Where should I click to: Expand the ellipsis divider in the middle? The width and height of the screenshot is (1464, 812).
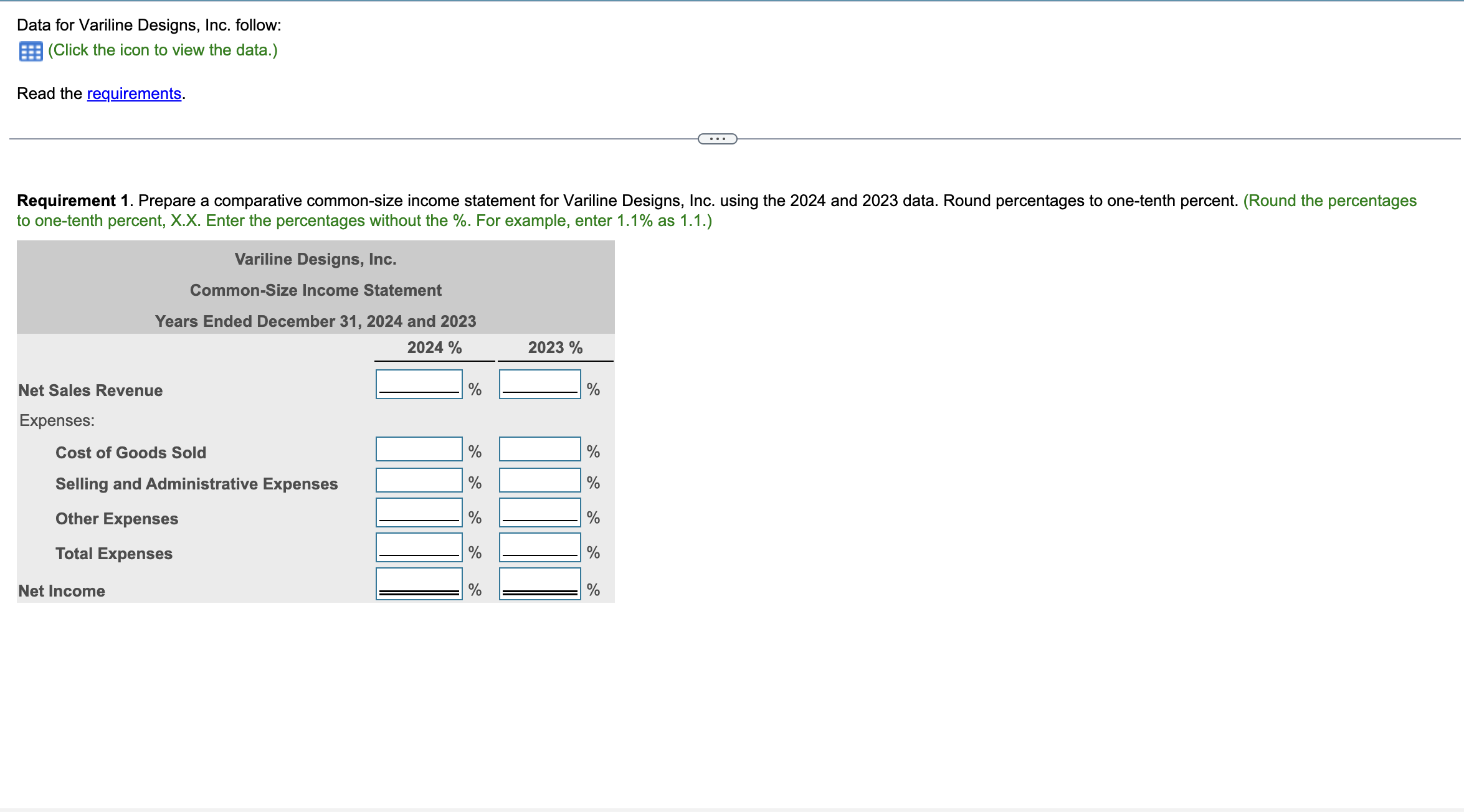(x=716, y=138)
